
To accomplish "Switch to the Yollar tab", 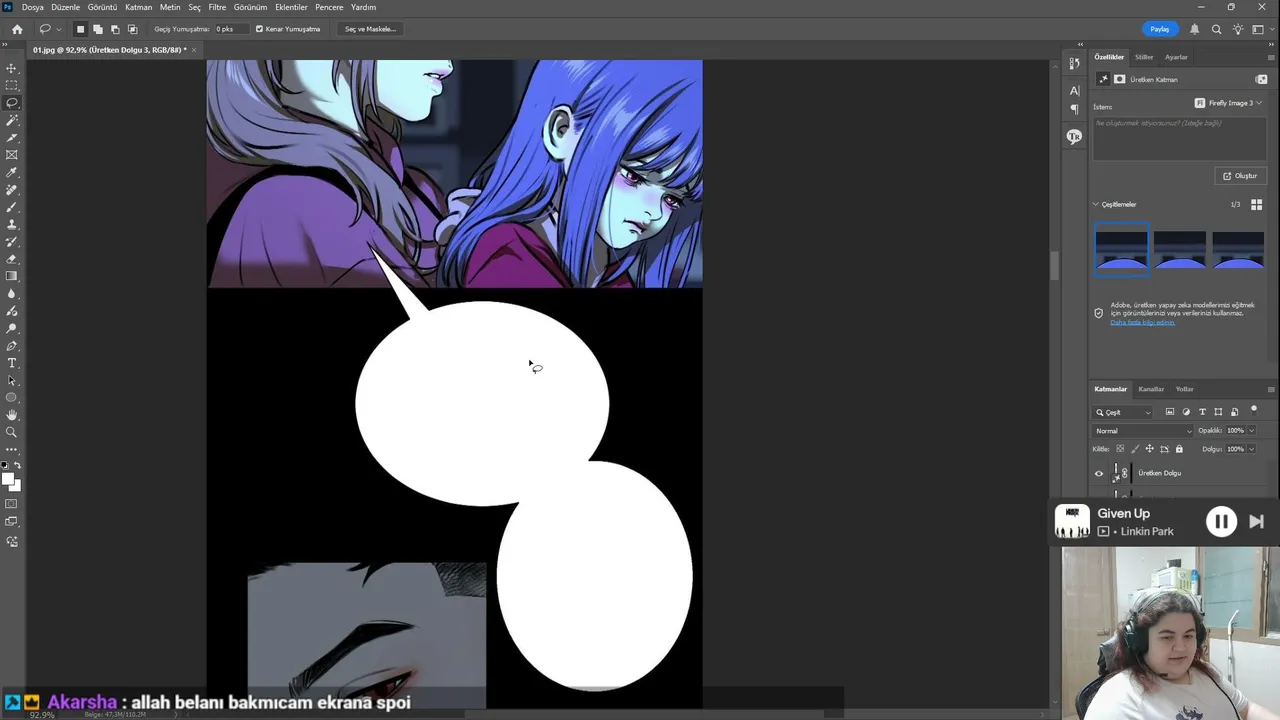I will pyautogui.click(x=1185, y=389).
